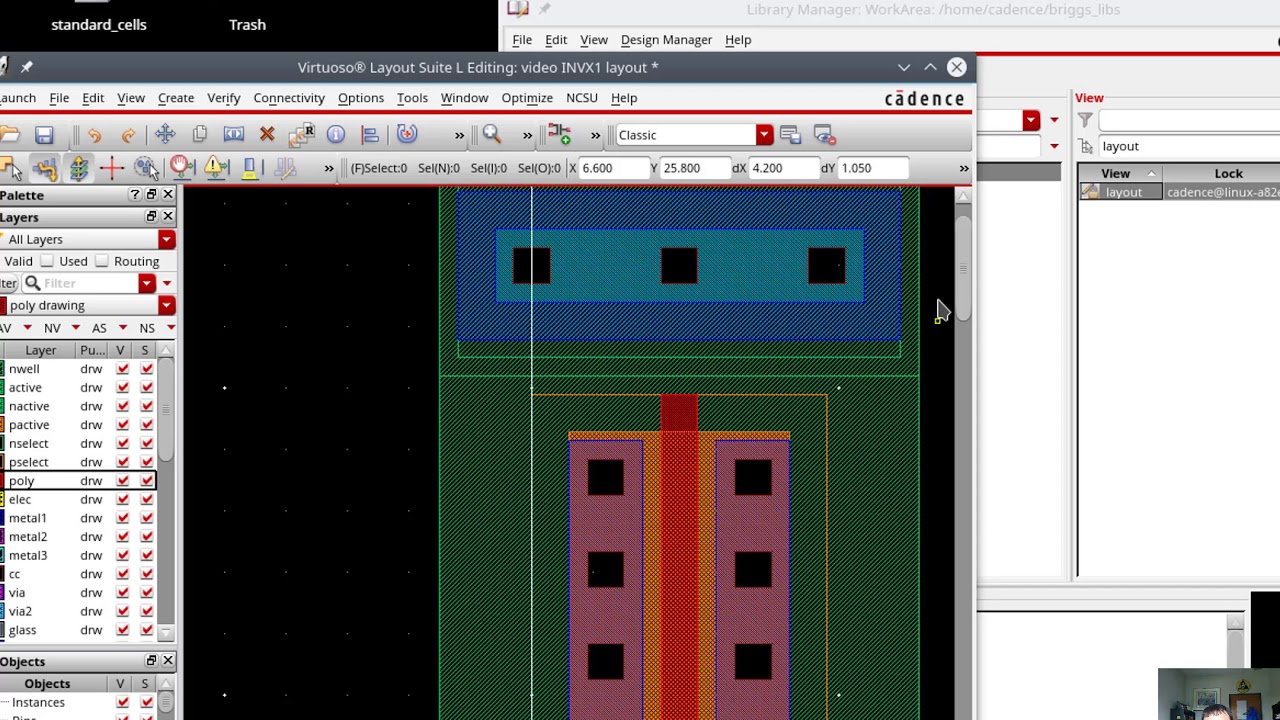Click the filter icon in Library Manager

point(1085,121)
